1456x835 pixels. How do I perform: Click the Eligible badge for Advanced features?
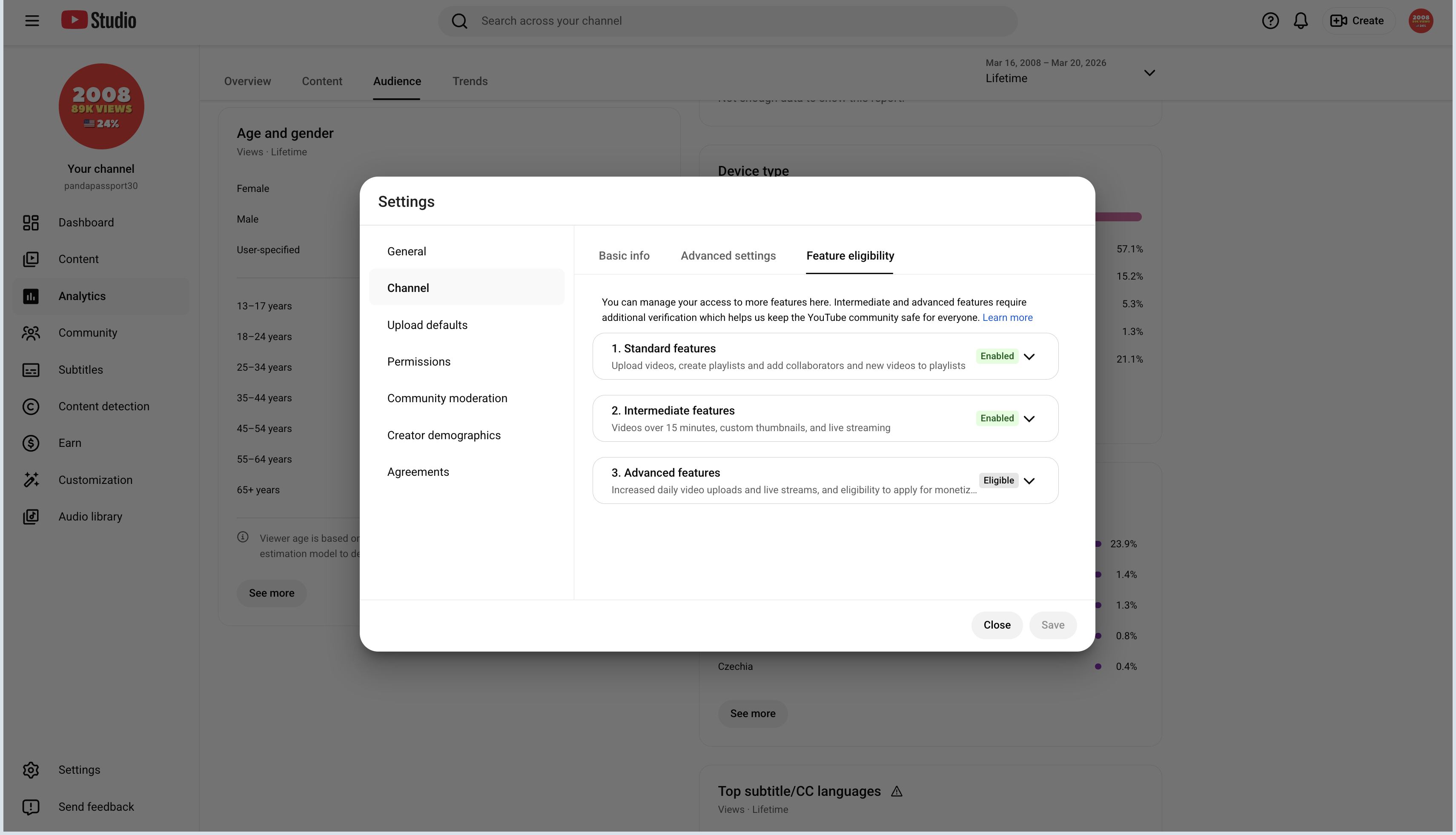tap(999, 480)
